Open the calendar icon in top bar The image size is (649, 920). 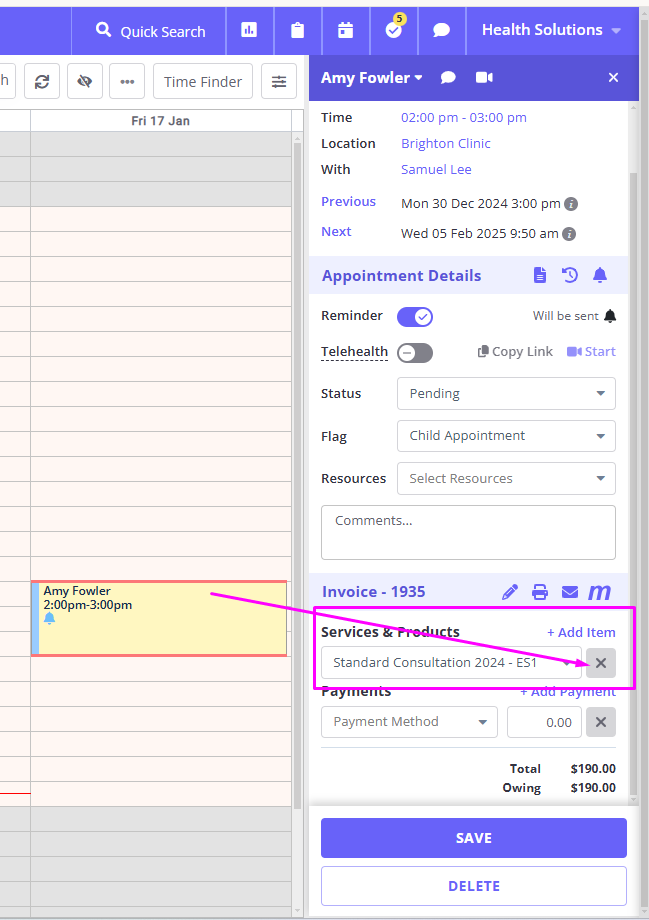click(346, 30)
